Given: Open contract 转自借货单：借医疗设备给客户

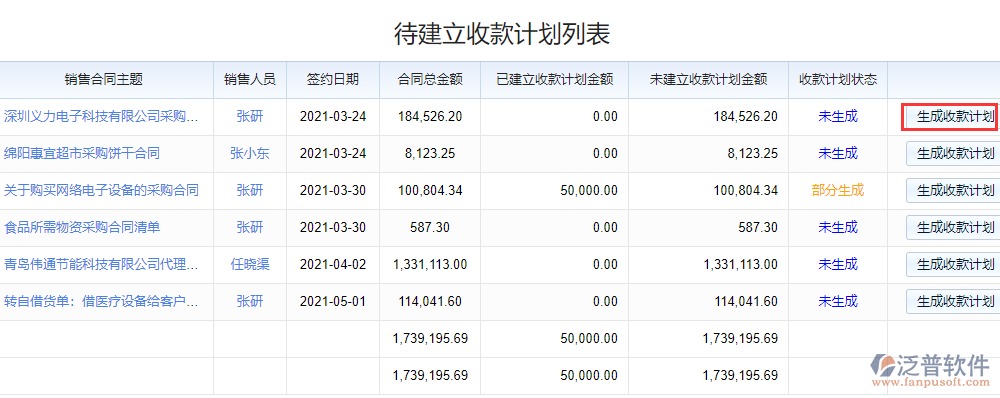Looking at the screenshot, I should [x=101, y=302].
